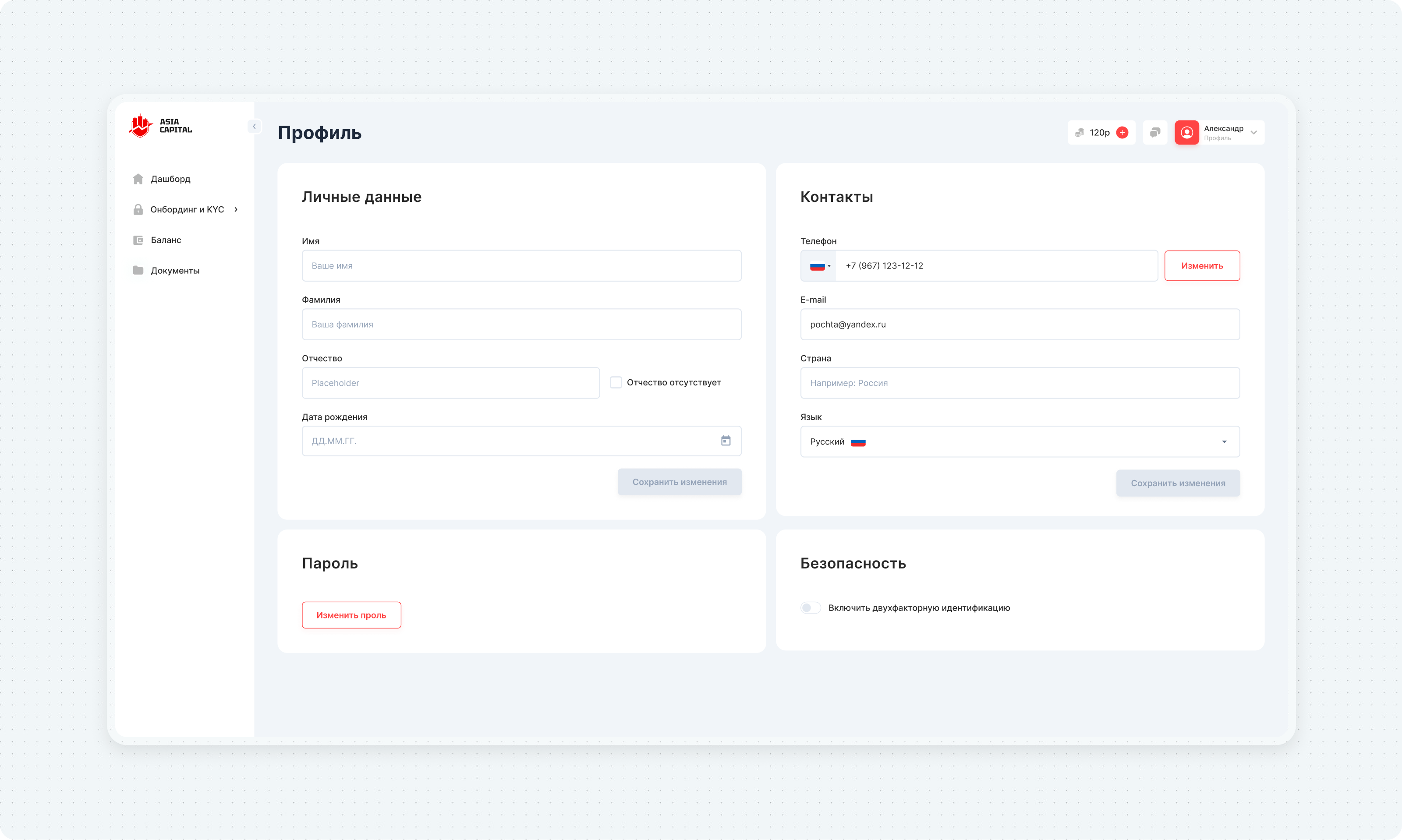Enable two-factor identification toggle
1402x840 pixels.
click(x=810, y=607)
